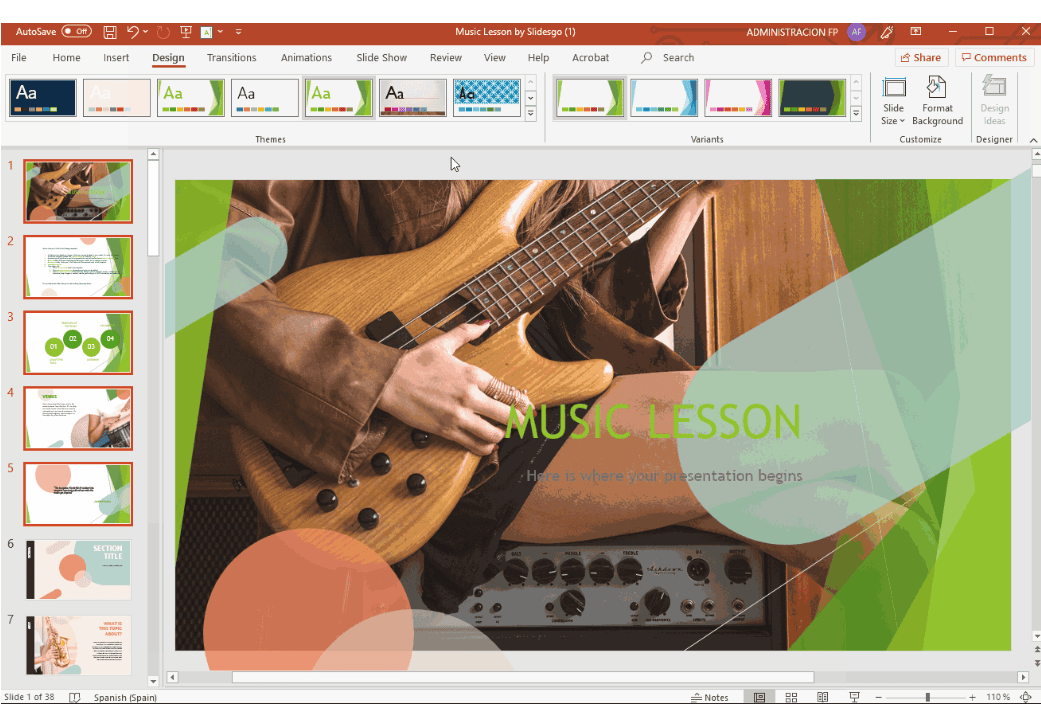This screenshot has height=707, width=1041.
Task: Select the pink variant
Action: tap(738, 98)
